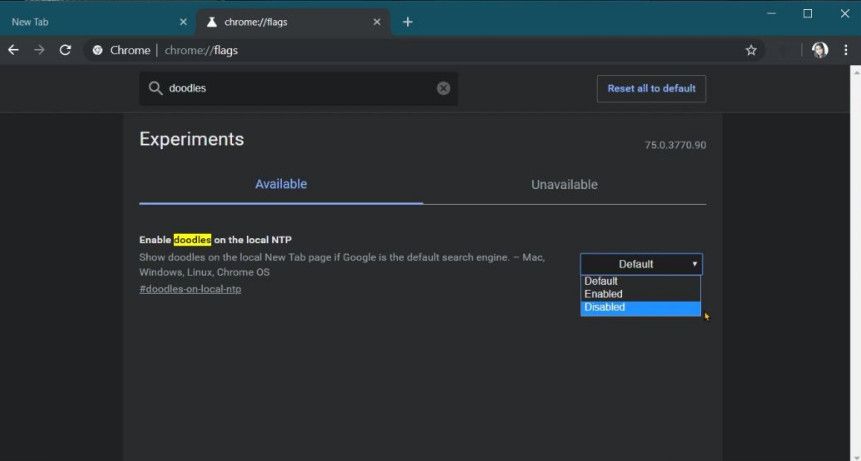Viewport: 861px width, 461px height.
Task: Click the forward navigation arrow
Action: [39, 50]
